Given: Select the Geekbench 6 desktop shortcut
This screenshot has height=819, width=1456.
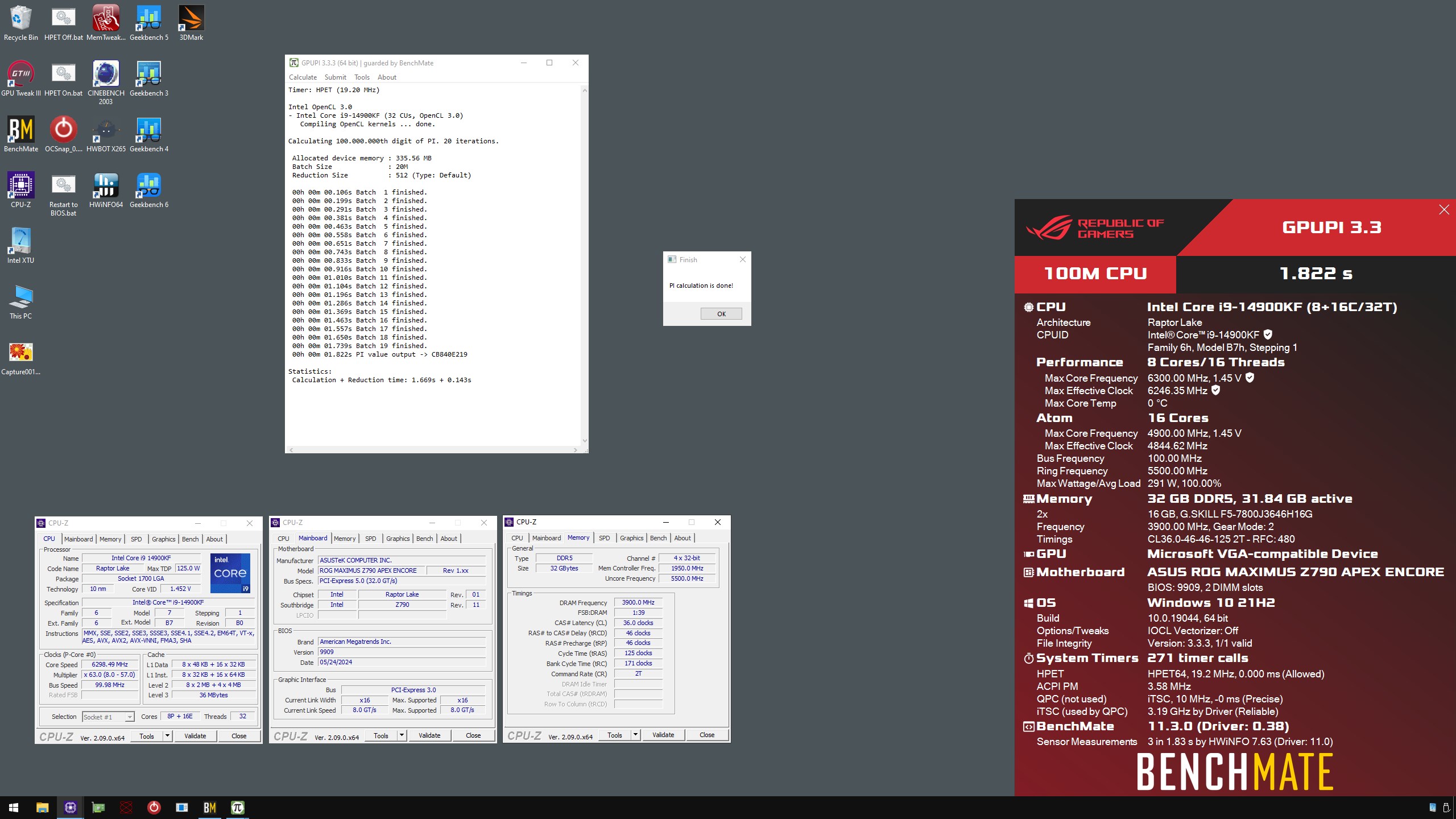Looking at the screenshot, I should point(148,190).
